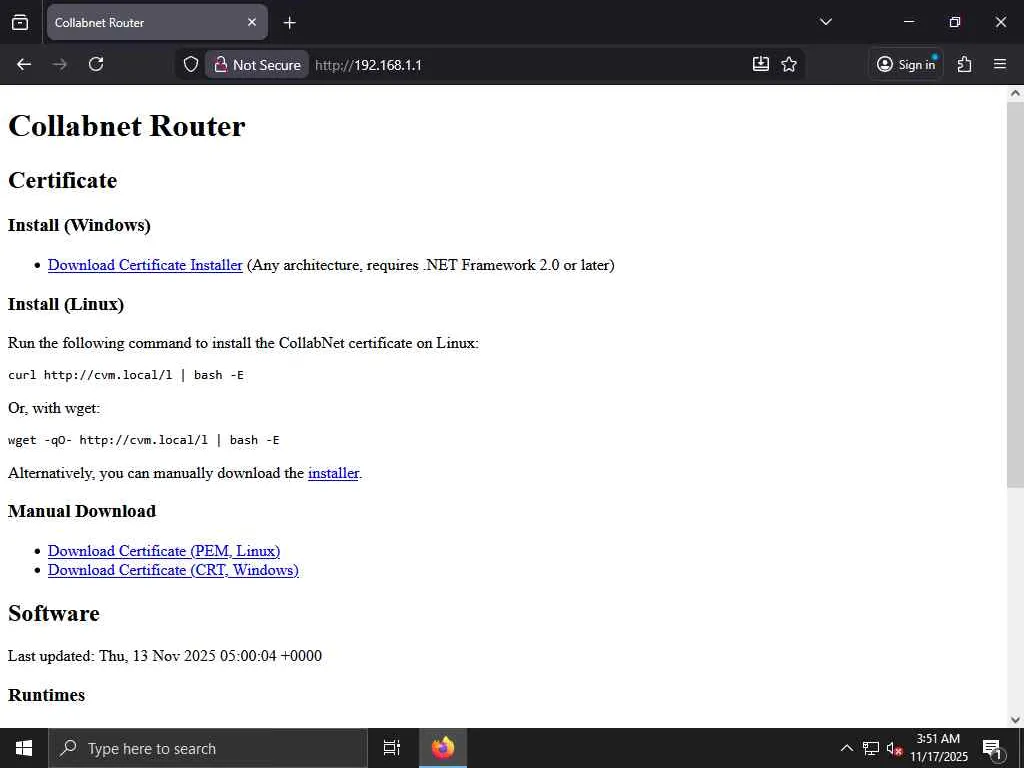
Task: Open Task View on the taskbar
Action: click(x=392, y=748)
